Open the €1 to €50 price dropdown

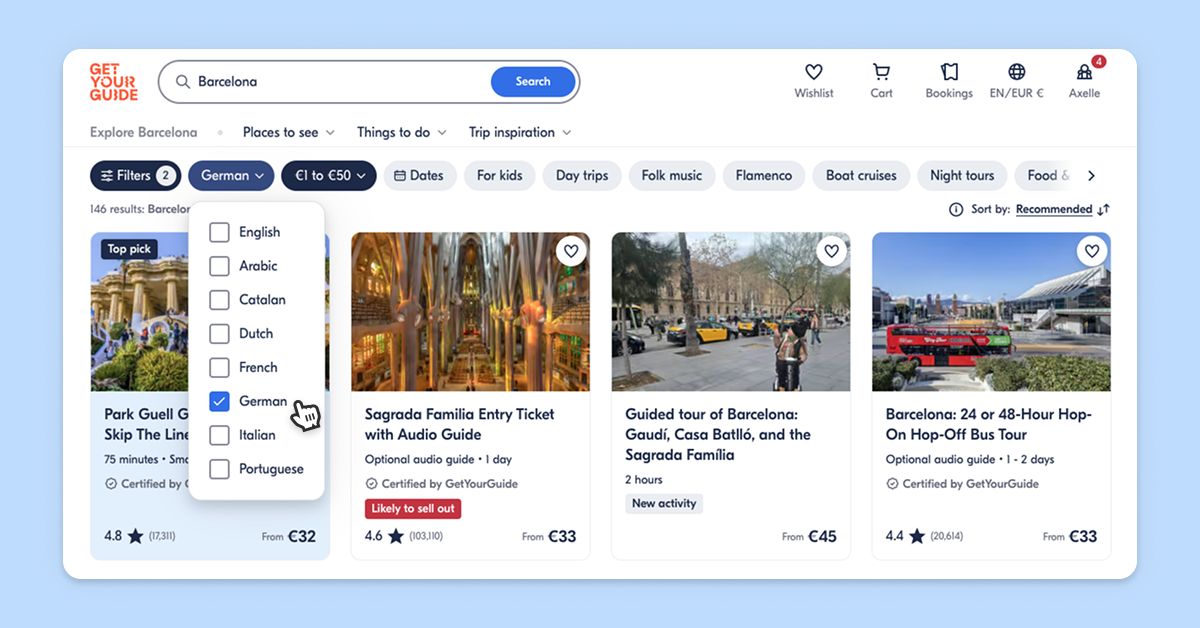[x=329, y=175]
